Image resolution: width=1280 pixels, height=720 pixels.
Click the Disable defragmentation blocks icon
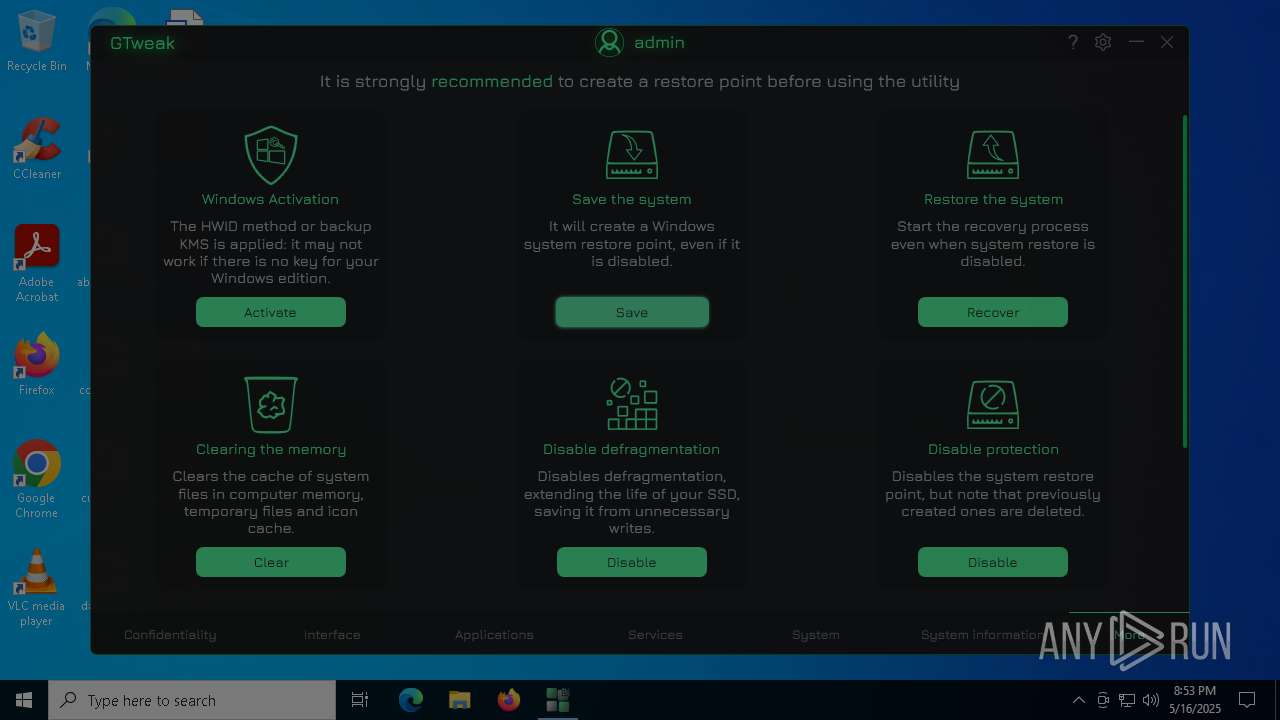point(632,404)
